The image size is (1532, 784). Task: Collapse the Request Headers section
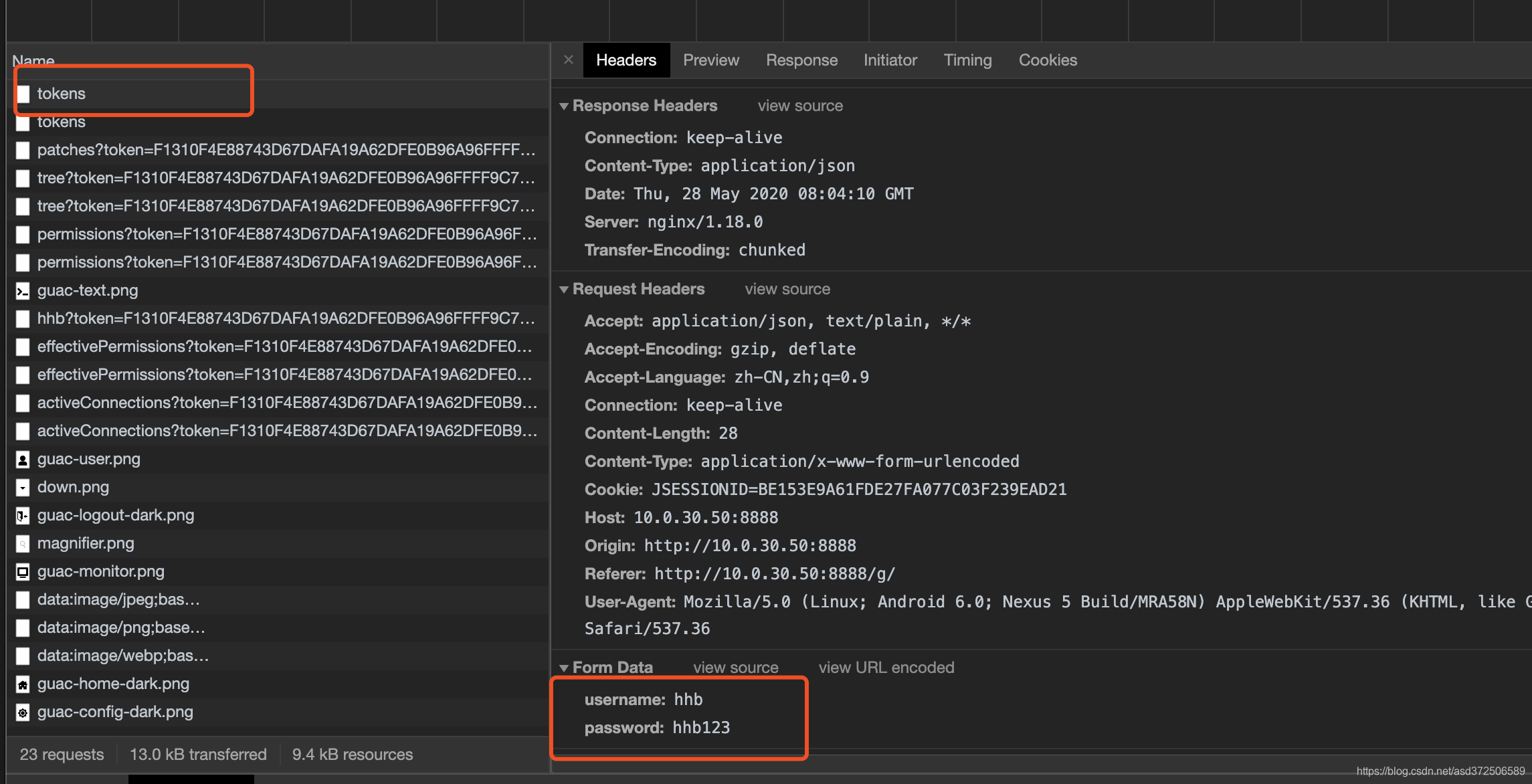[x=565, y=288]
